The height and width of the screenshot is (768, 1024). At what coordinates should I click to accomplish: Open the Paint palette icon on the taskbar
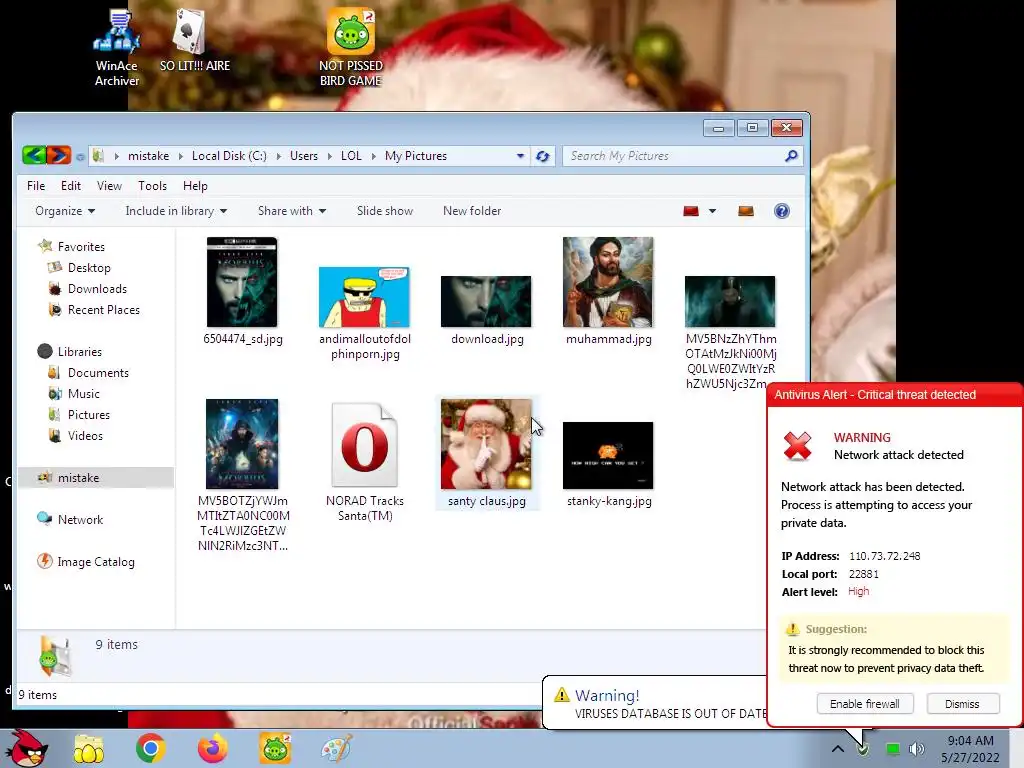pos(337,748)
